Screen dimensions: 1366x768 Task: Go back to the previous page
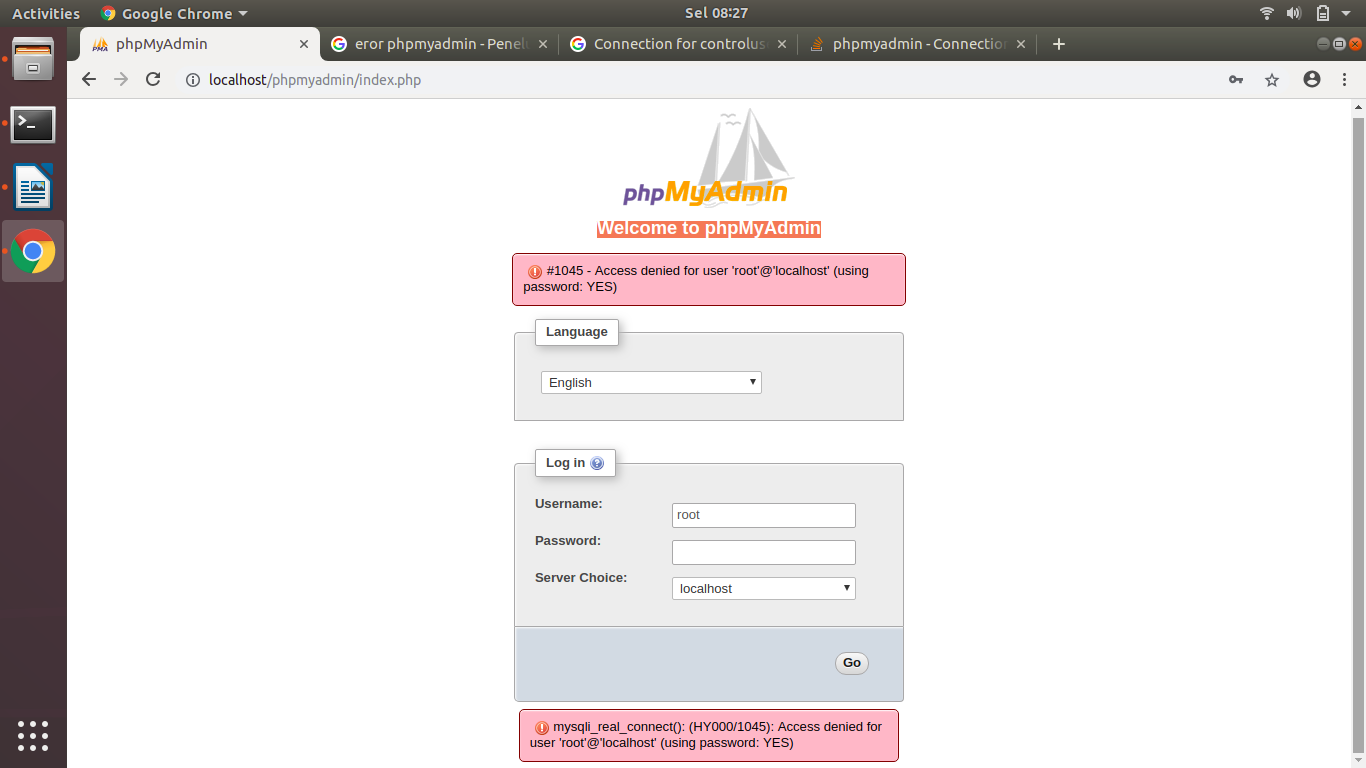pyautogui.click(x=89, y=80)
